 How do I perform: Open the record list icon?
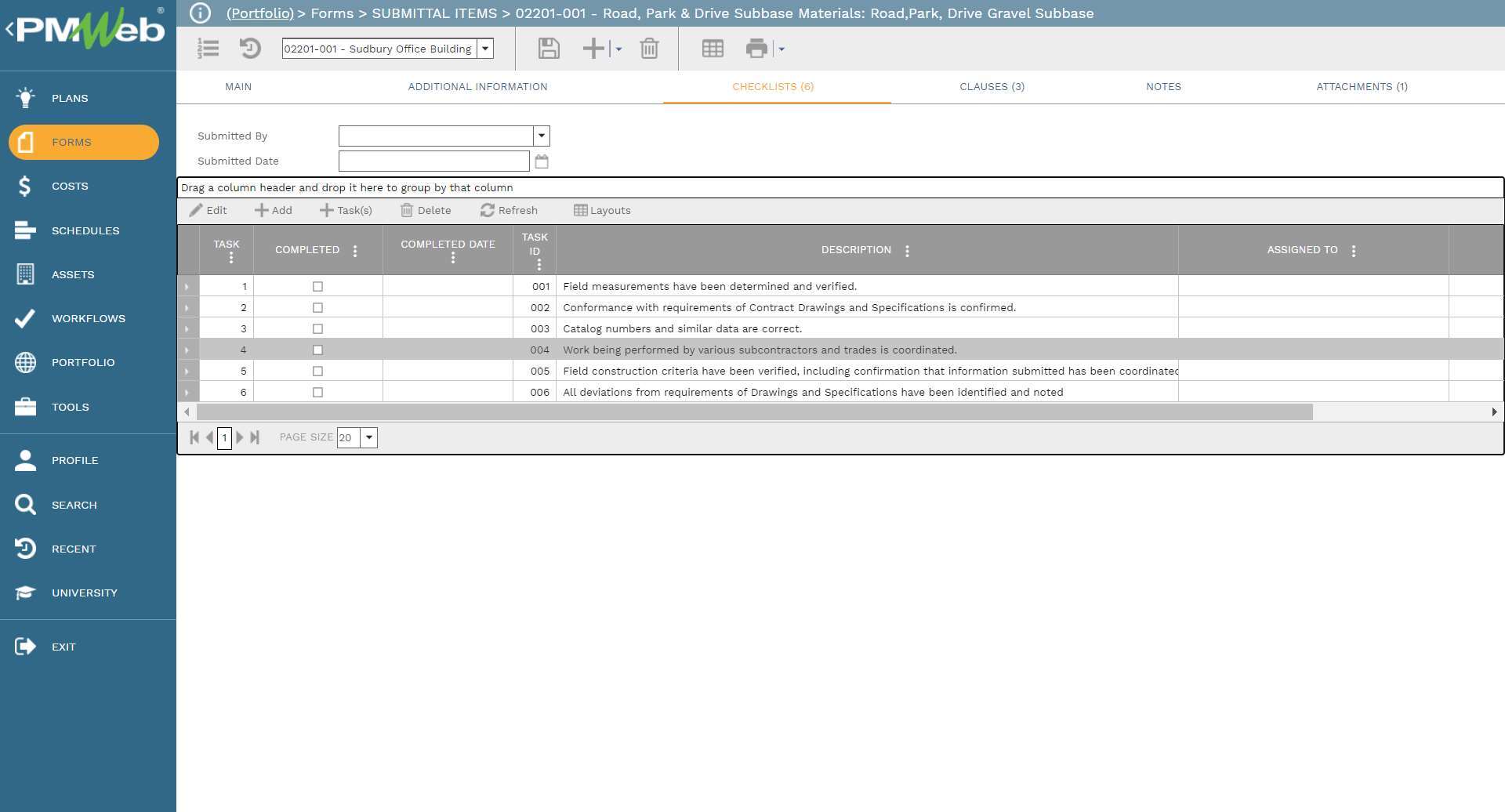[208, 49]
